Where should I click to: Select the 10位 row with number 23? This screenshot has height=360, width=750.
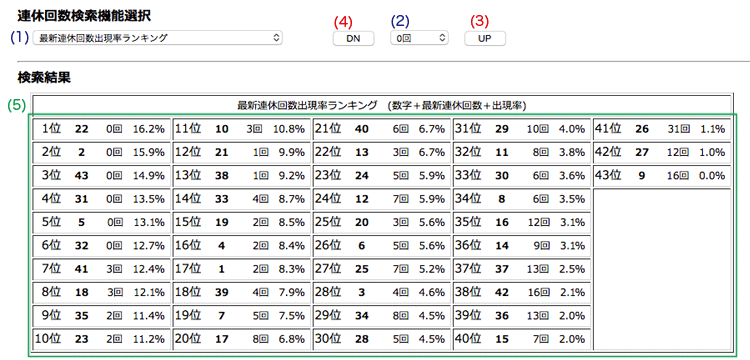[x=101, y=339]
